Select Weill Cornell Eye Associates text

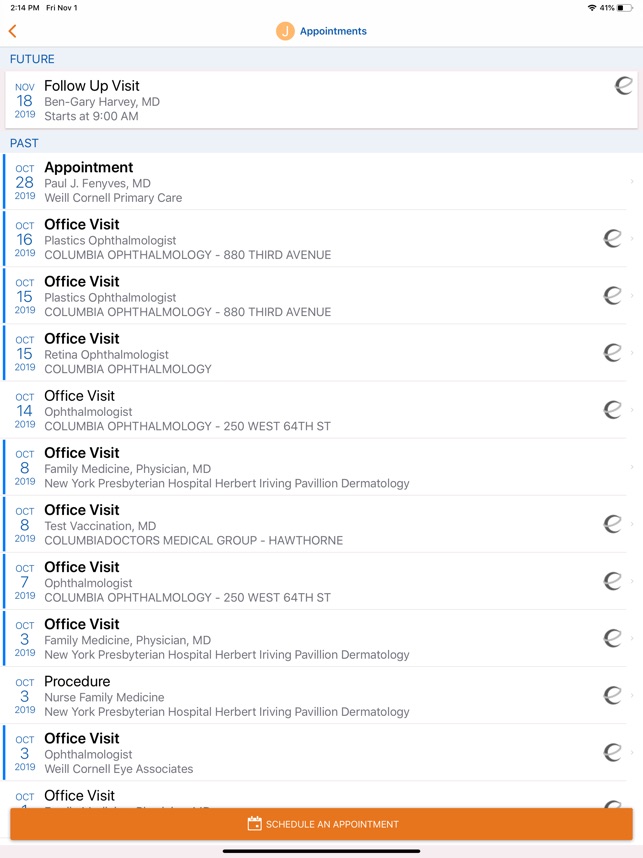[x=119, y=769]
